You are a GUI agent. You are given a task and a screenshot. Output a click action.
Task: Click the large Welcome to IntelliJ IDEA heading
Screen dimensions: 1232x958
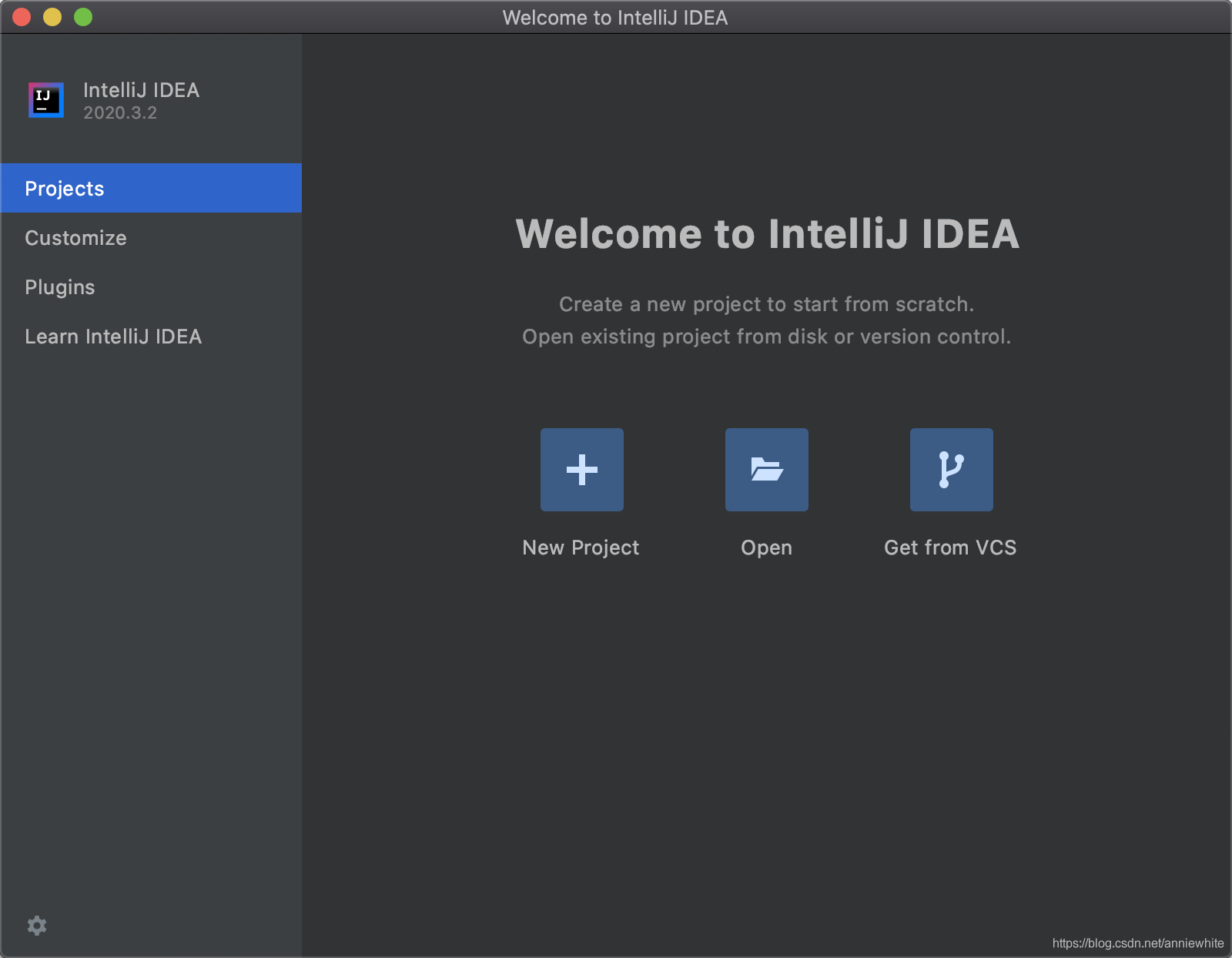[x=767, y=234]
